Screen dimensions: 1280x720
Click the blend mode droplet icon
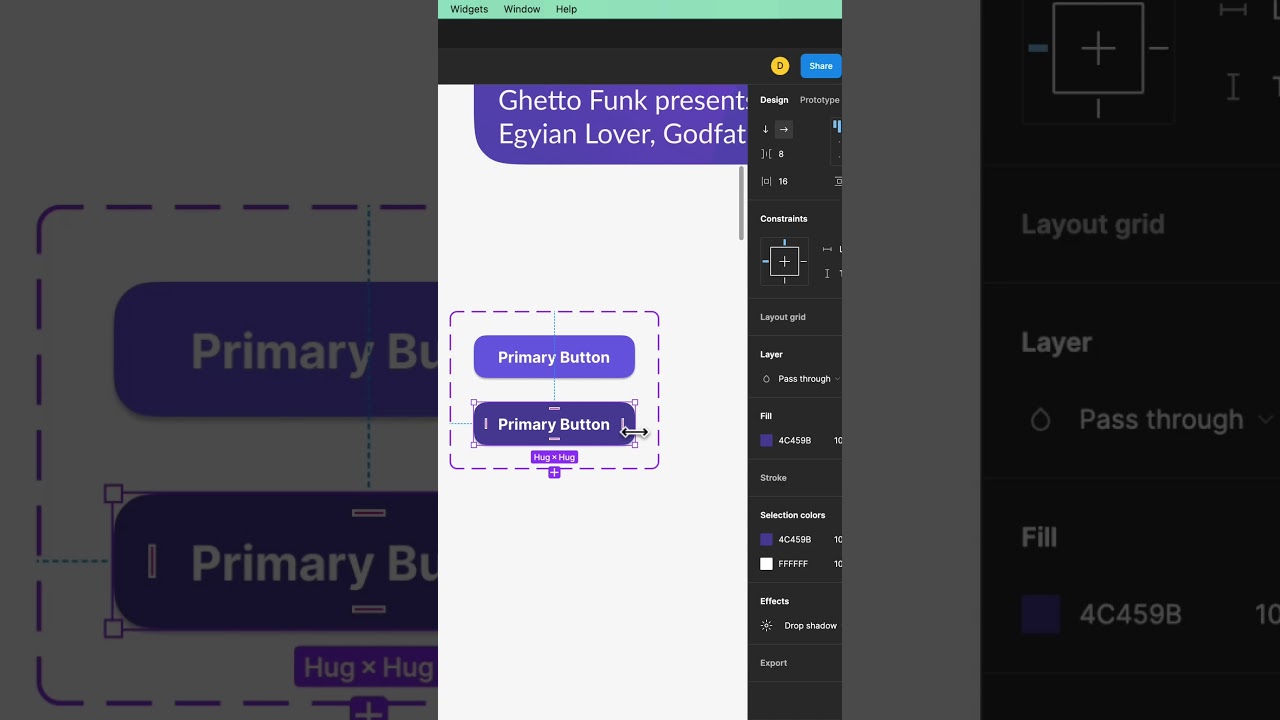tap(766, 379)
